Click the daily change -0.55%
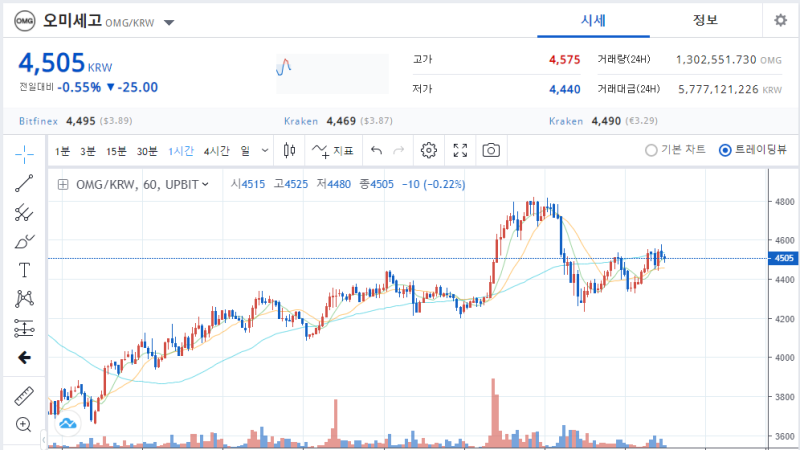 (79, 87)
